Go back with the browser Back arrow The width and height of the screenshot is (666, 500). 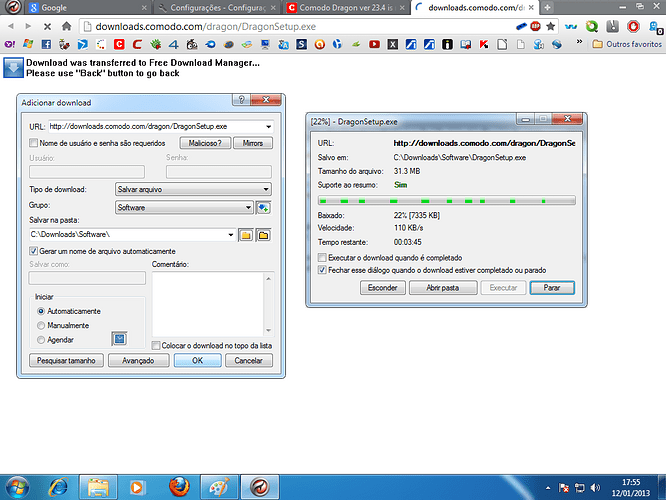pyautogui.click(x=11, y=26)
